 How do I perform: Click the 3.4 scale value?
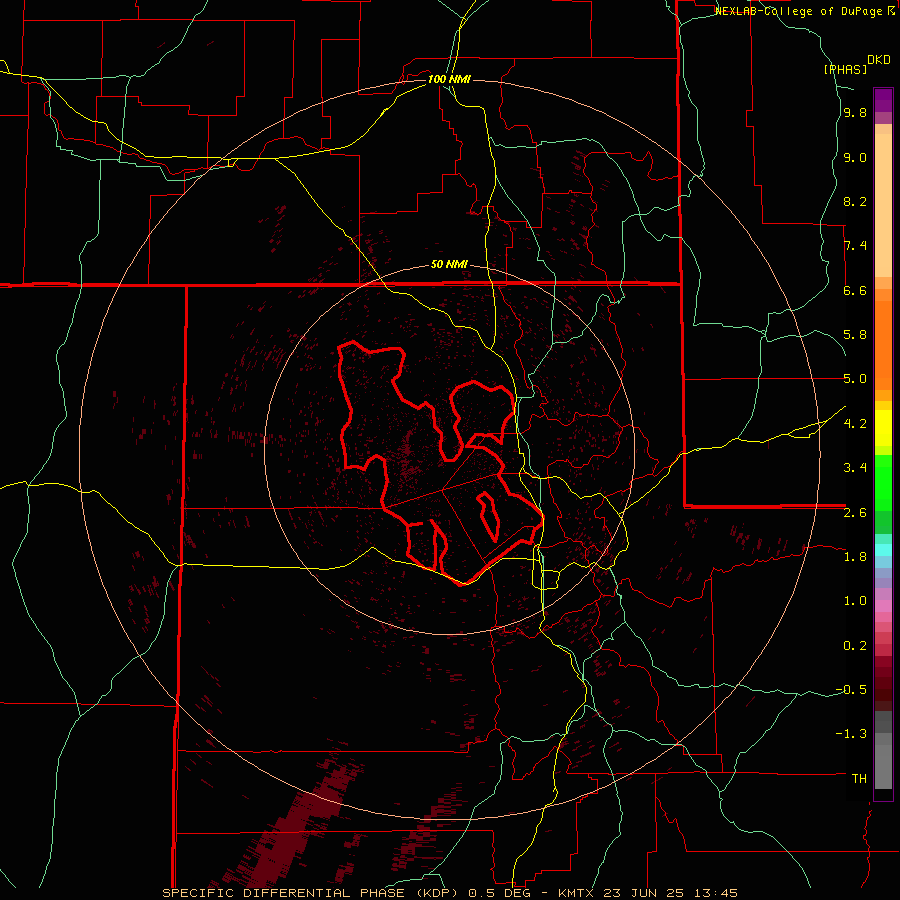855,468
